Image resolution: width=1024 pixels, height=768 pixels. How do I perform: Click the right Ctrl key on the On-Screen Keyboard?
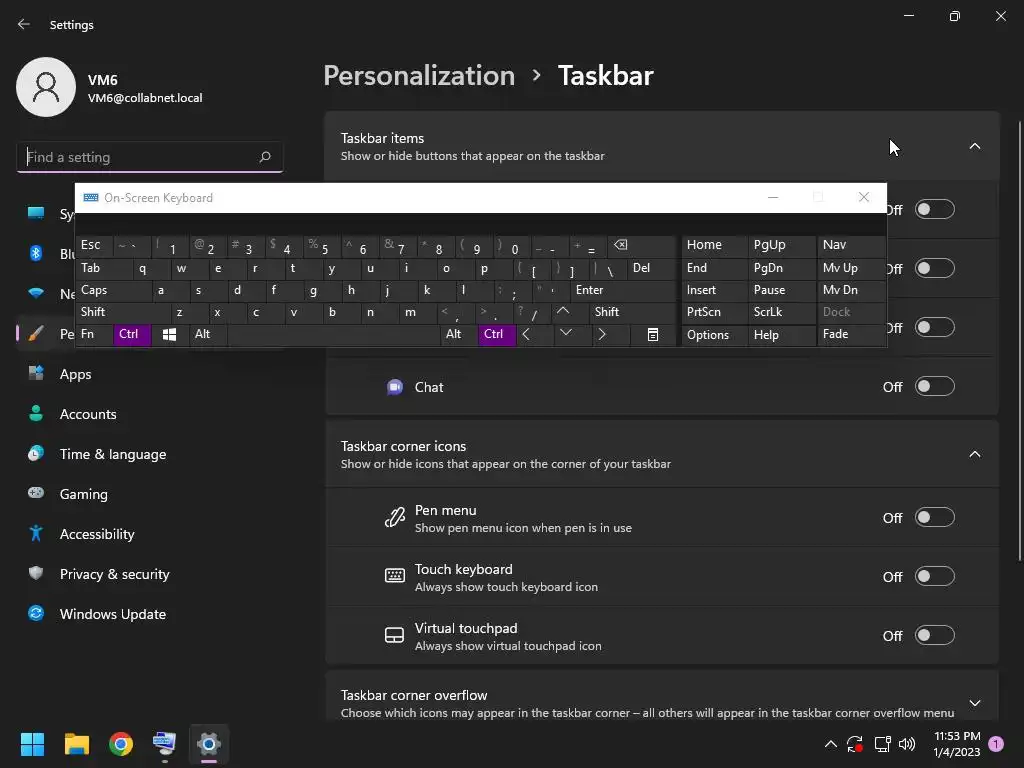496,334
